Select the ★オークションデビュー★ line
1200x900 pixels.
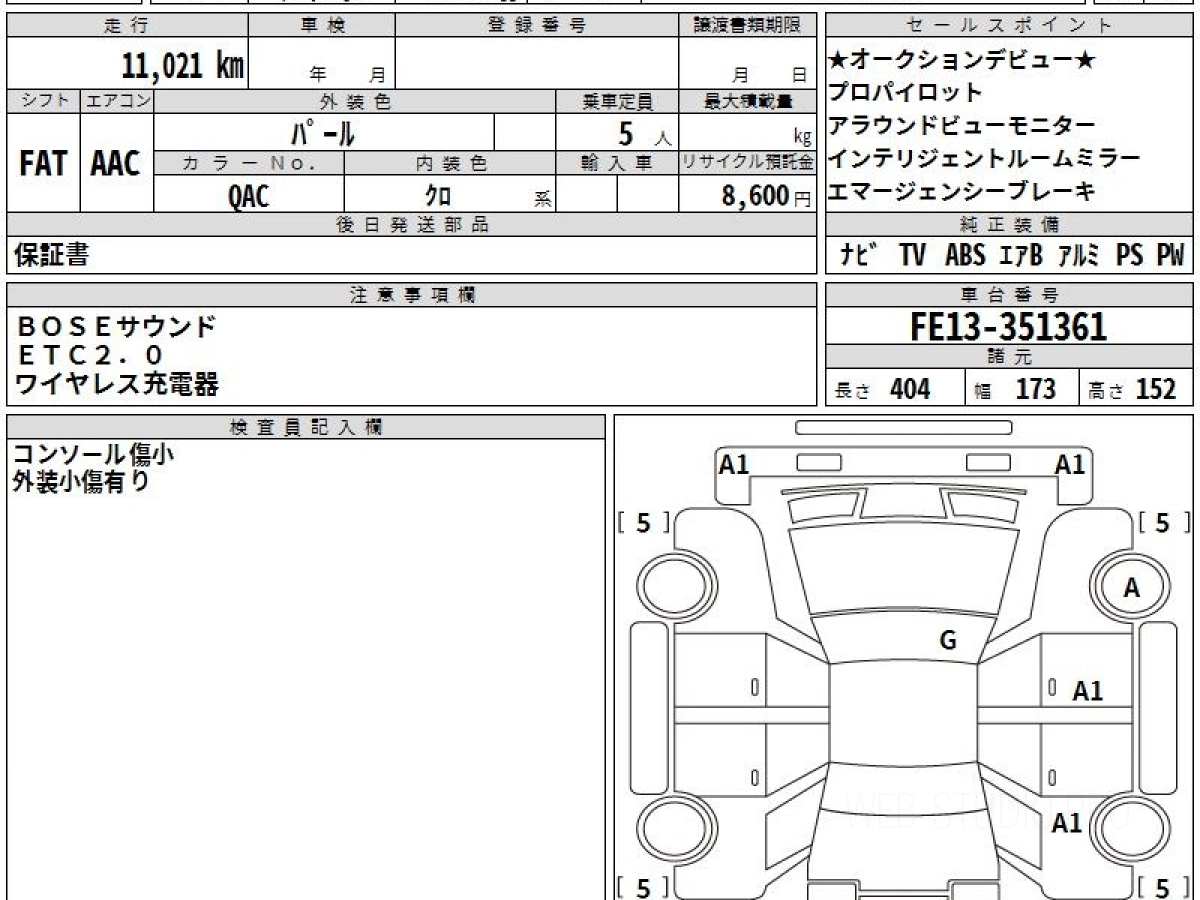click(962, 60)
